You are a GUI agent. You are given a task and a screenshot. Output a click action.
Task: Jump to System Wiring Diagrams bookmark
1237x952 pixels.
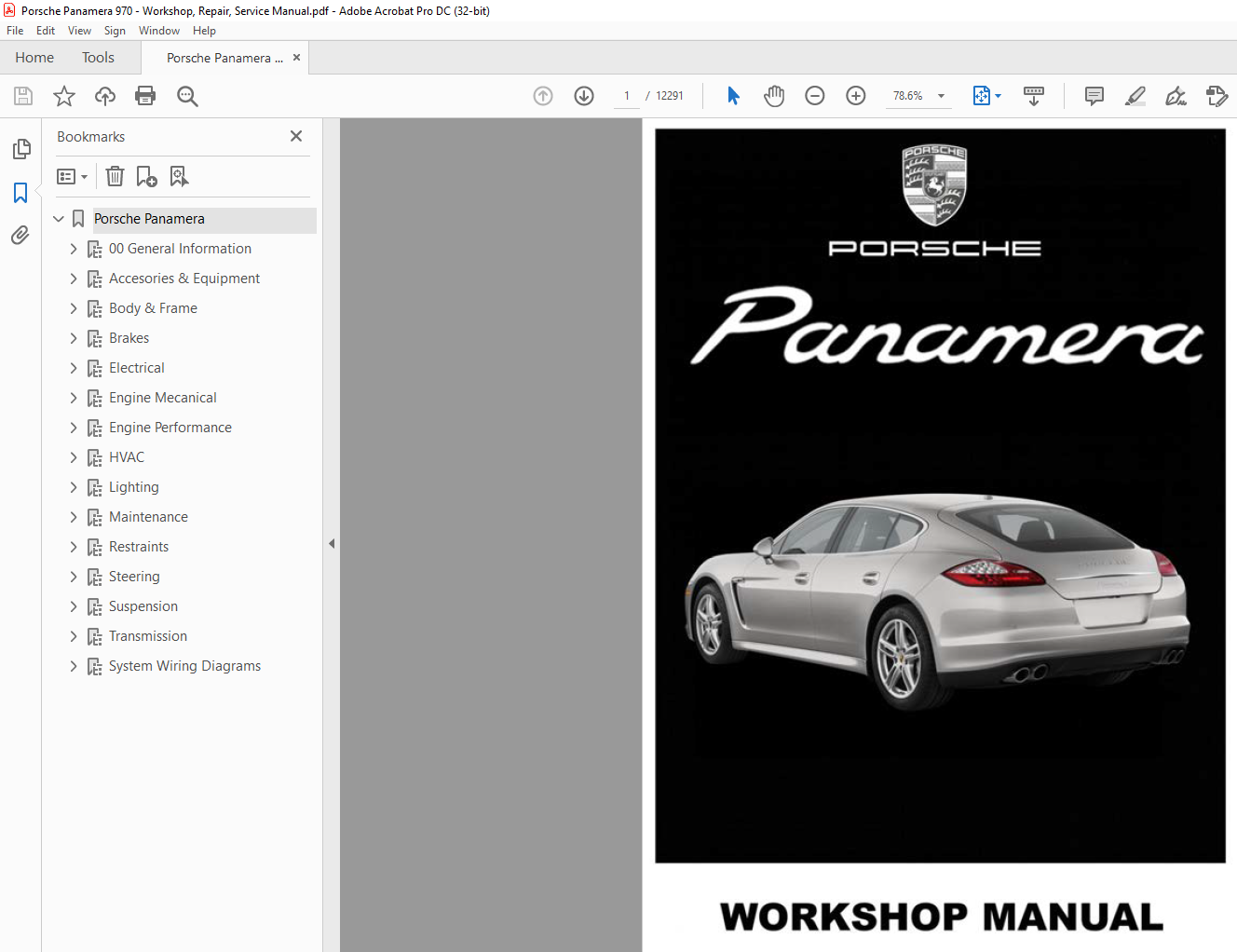(184, 666)
